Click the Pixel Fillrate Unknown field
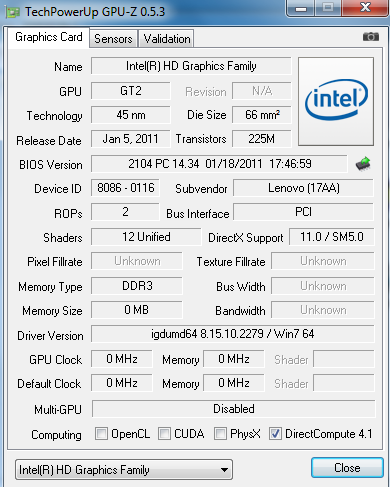The image size is (390, 487). pyautogui.click(x=137, y=261)
